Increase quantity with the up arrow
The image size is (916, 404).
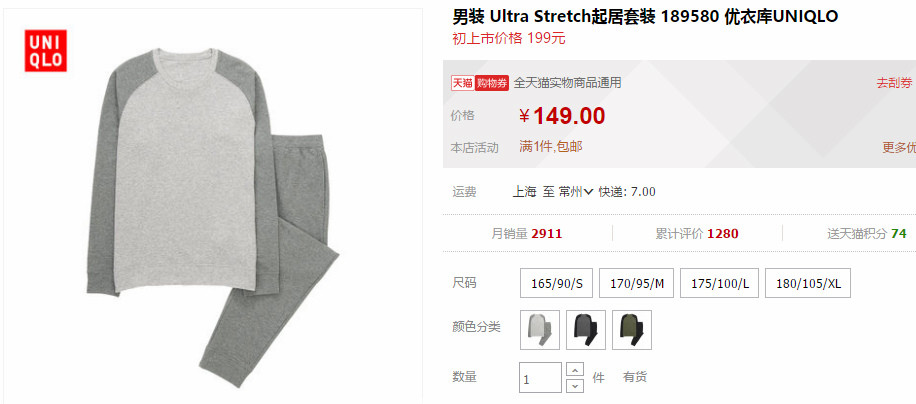coord(575,370)
